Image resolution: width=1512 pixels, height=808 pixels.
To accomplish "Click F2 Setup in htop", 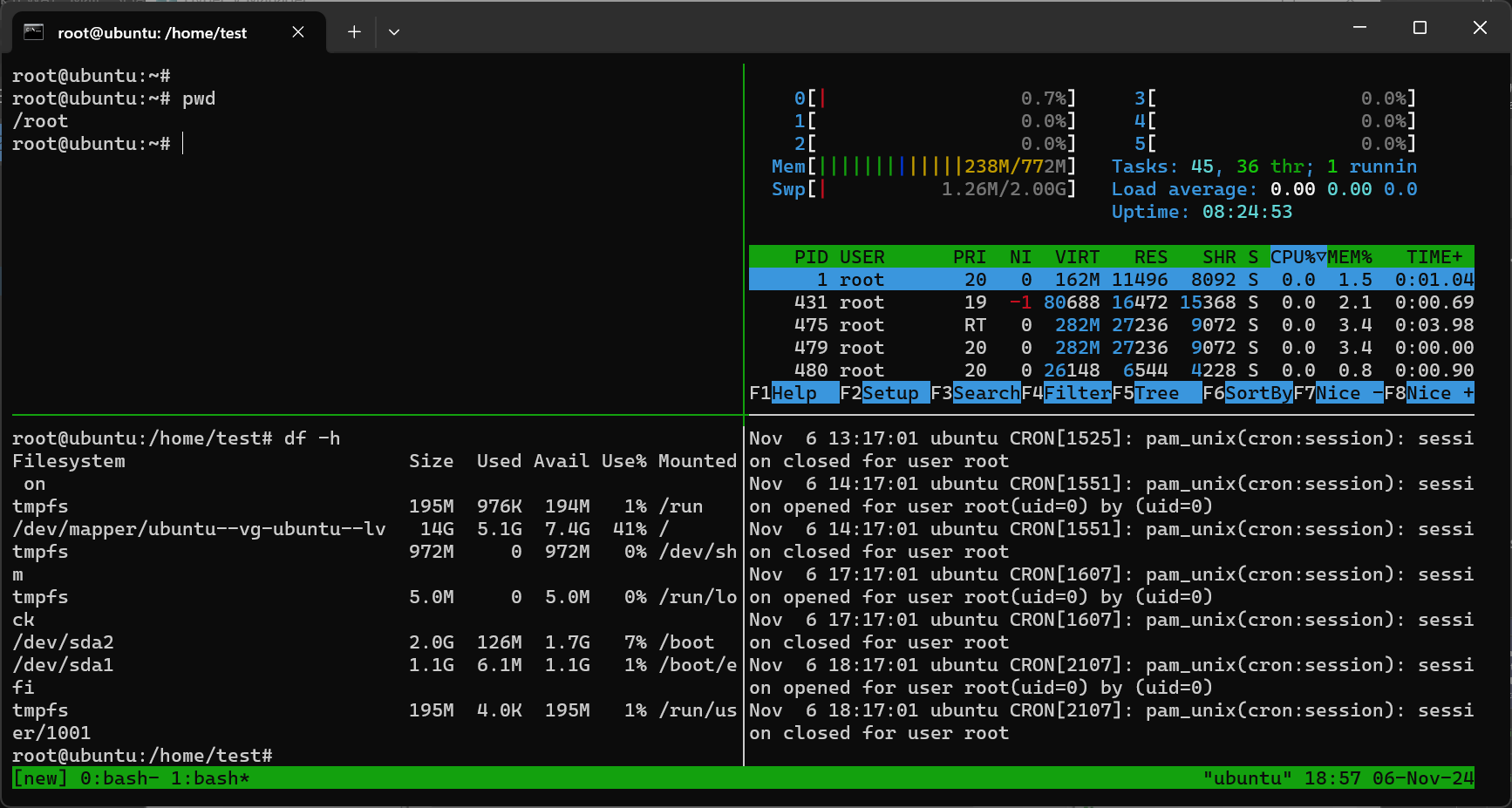I will (x=884, y=393).
